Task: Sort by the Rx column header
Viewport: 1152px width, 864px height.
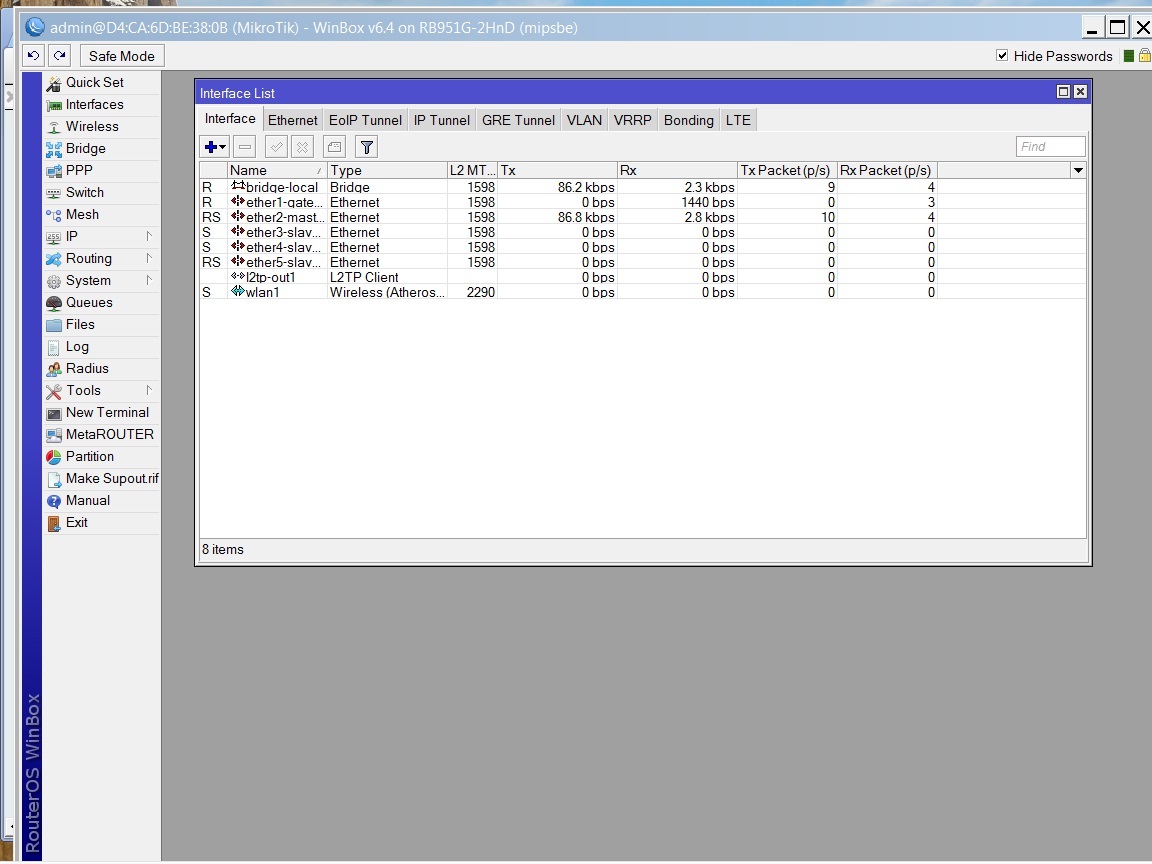Action: click(x=677, y=170)
